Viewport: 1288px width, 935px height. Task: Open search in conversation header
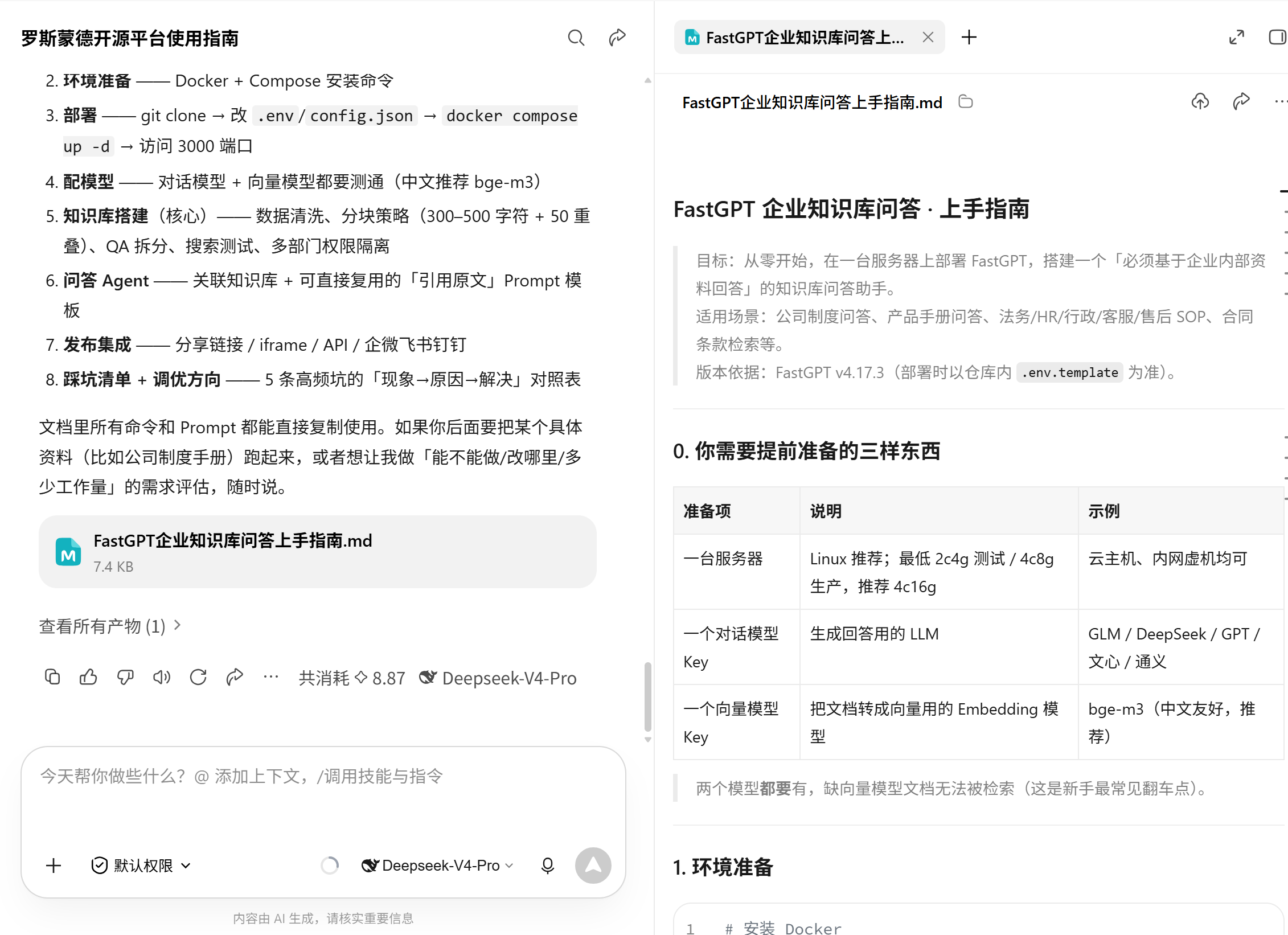pyautogui.click(x=576, y=38)
